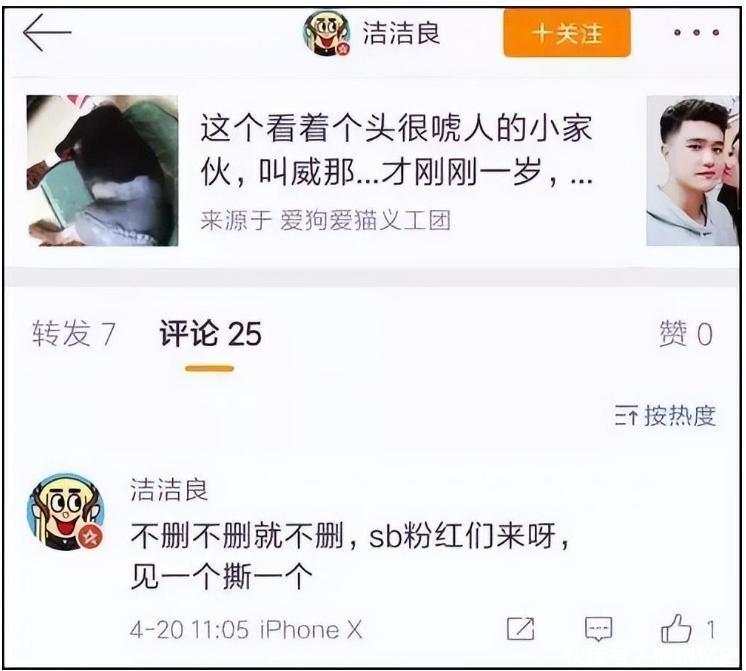The height and width of the screenshot is (671, 746).
Task: Open the 按热度 sort dropdown
Action: tap(665, 416)
